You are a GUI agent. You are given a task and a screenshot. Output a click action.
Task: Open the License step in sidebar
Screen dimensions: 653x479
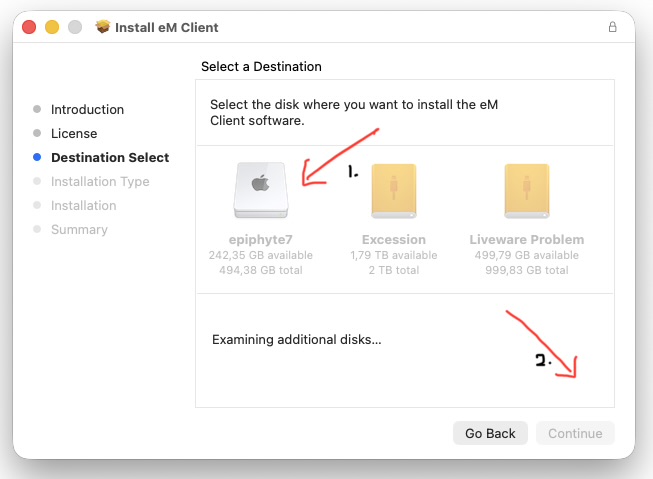click(x=74, y=133)
